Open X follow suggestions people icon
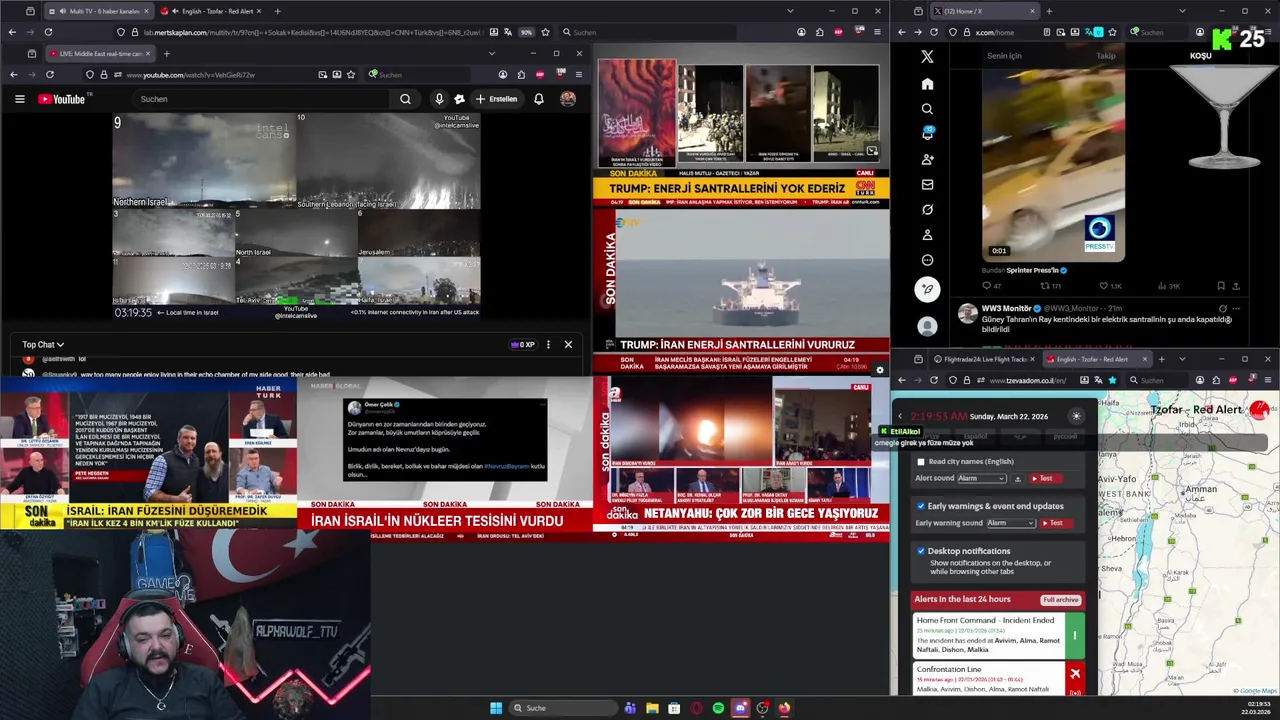The width and height of the screenshot is (1280, 720). 927,159
